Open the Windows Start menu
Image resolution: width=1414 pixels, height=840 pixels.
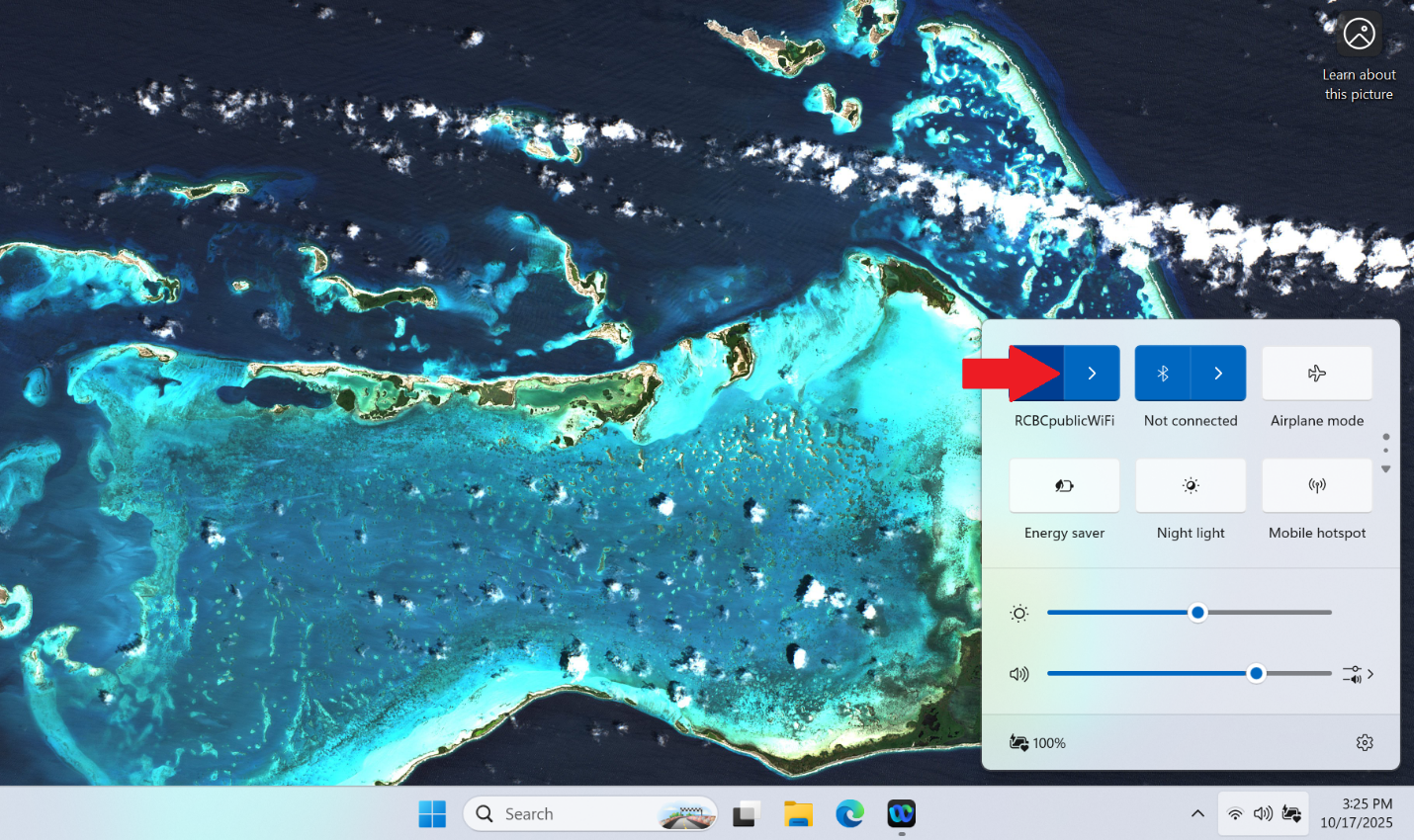[432, 813]
